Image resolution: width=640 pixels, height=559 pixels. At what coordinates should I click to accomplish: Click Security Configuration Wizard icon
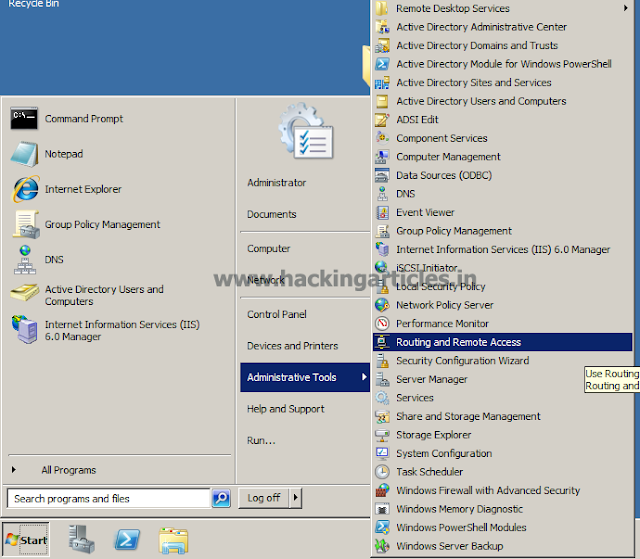click(x=382, y=361)
